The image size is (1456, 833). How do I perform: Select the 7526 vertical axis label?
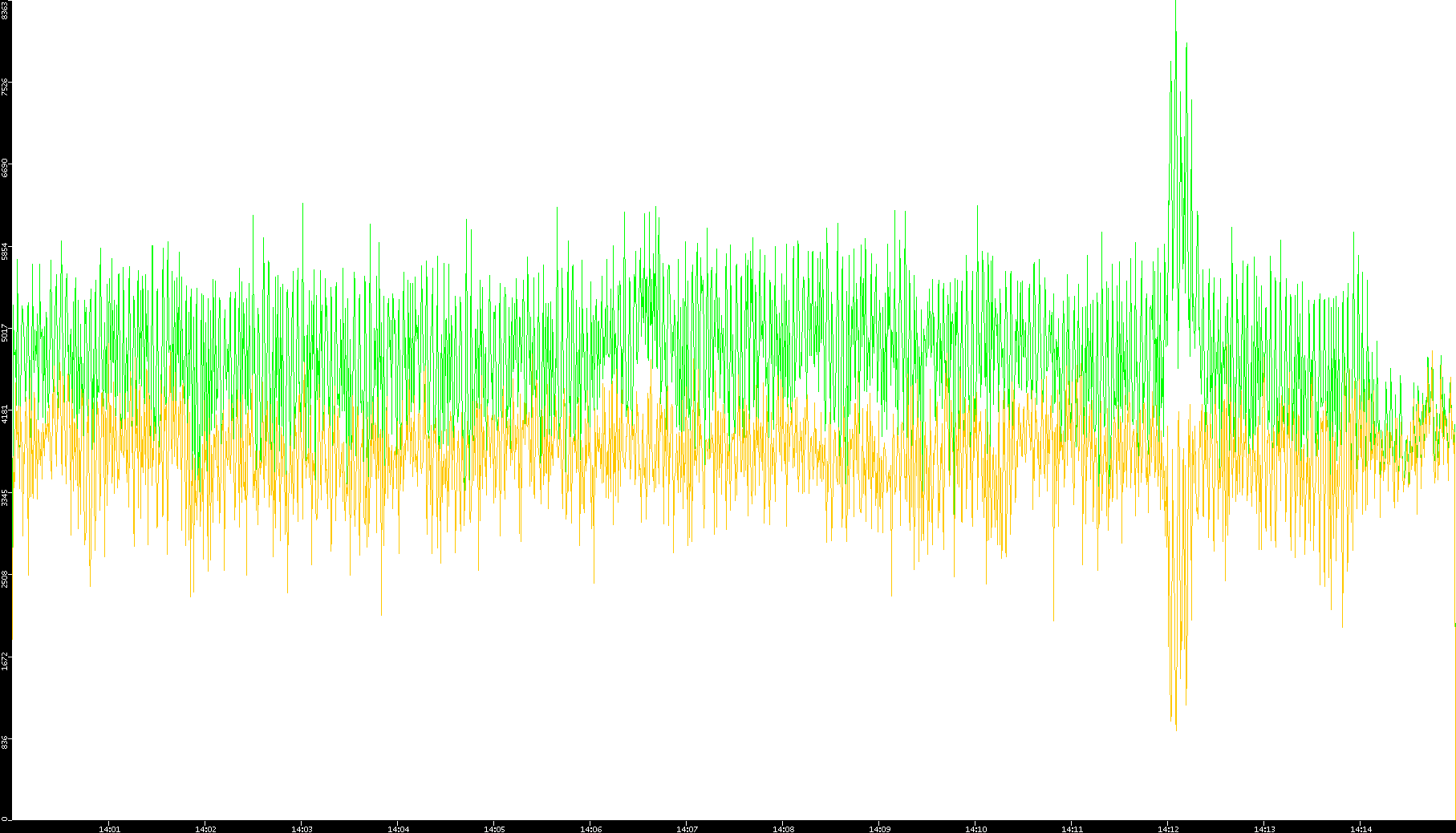[x=5, y=87]
